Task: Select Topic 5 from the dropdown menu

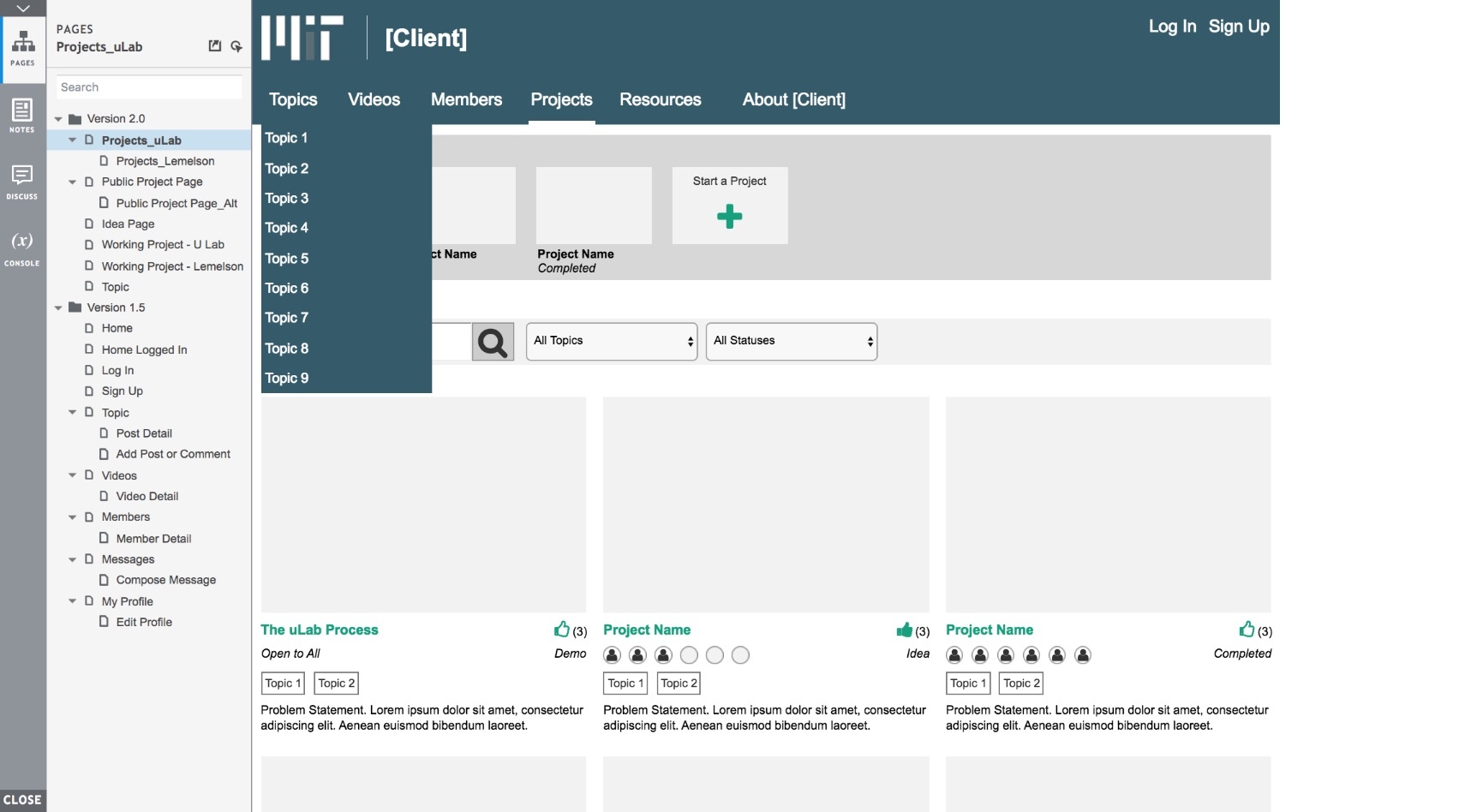Action: click(287, 259)
